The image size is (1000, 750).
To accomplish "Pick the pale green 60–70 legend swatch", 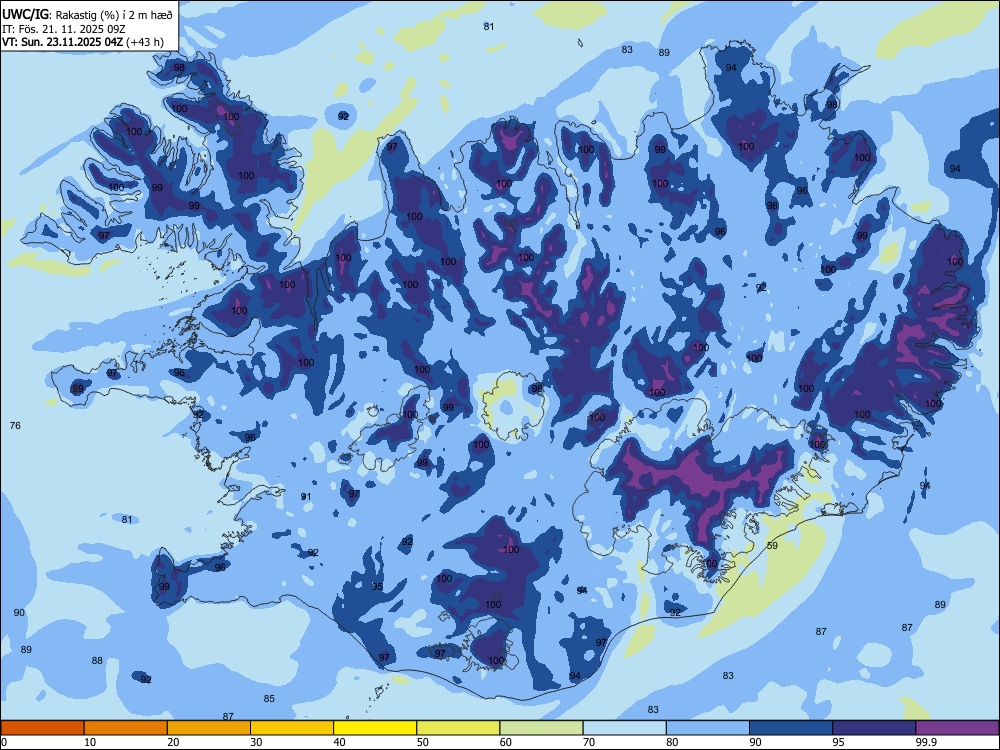I will [x=541, y=728].
